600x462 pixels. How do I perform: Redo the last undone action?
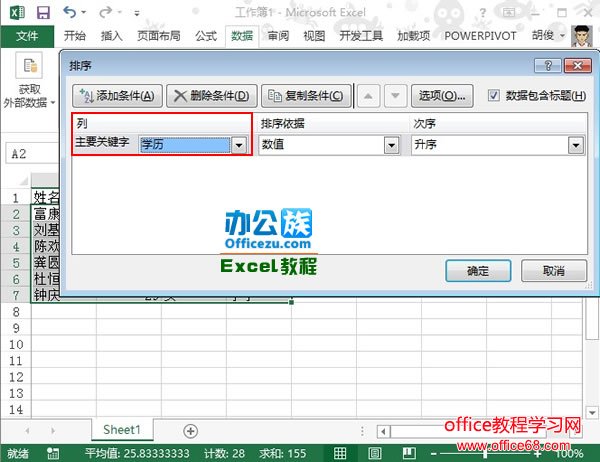click(x=105, y=12)
